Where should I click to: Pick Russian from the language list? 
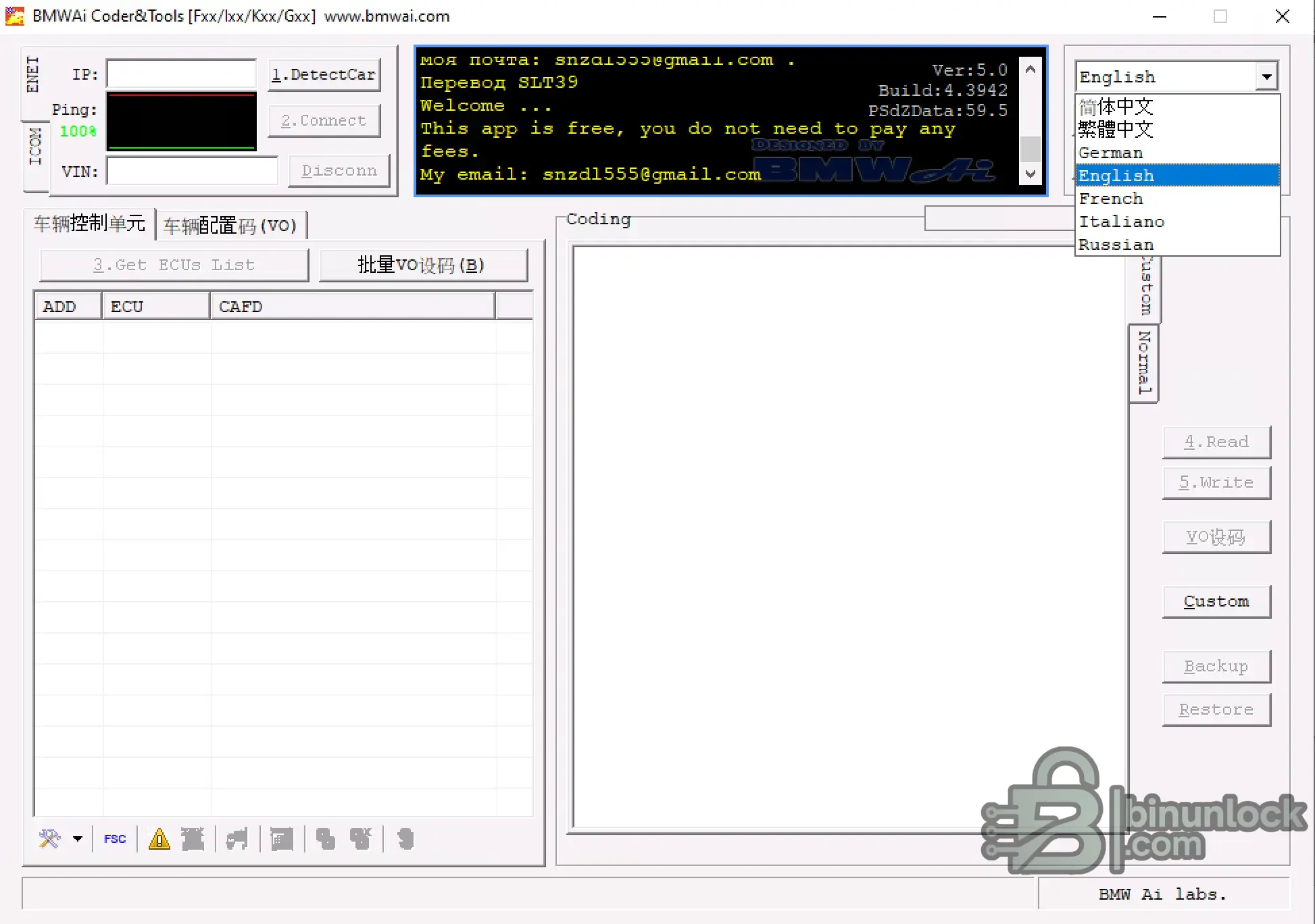point(1178,244)
